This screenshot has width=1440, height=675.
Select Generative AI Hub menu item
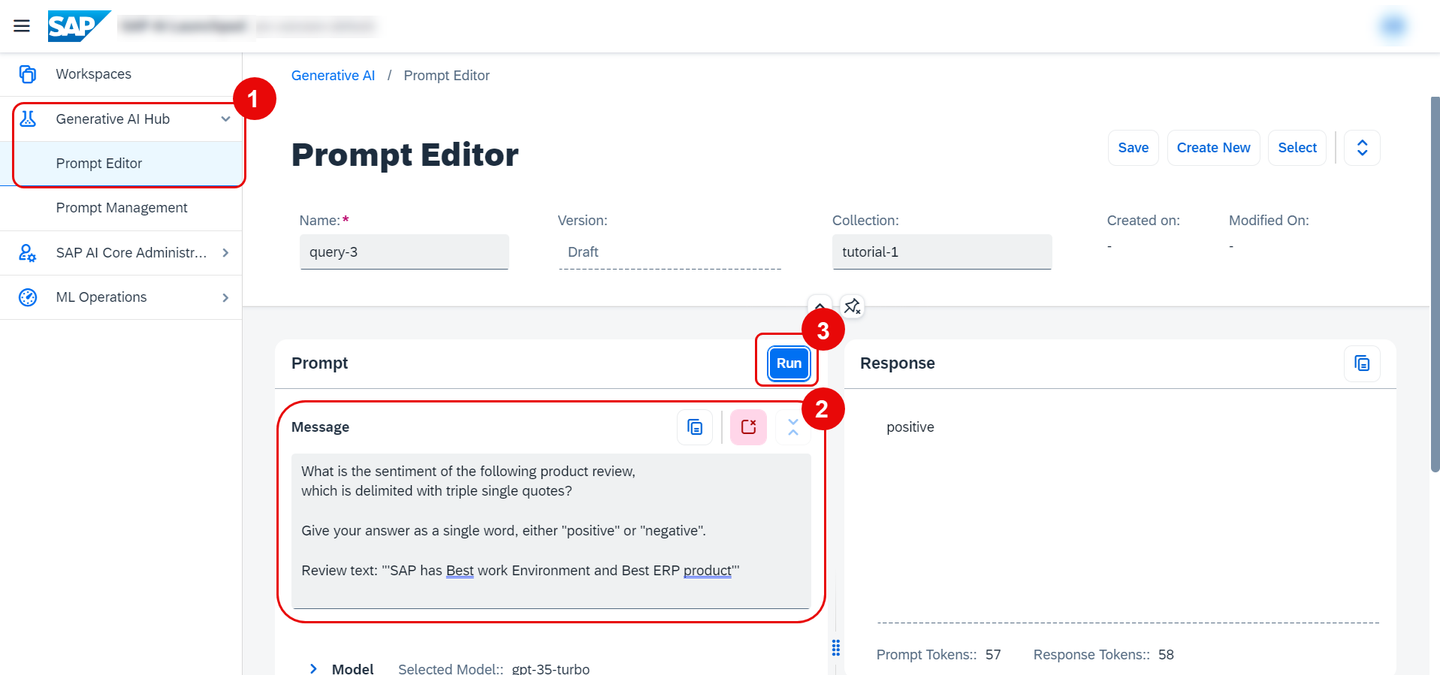click(x=121, y=119)
